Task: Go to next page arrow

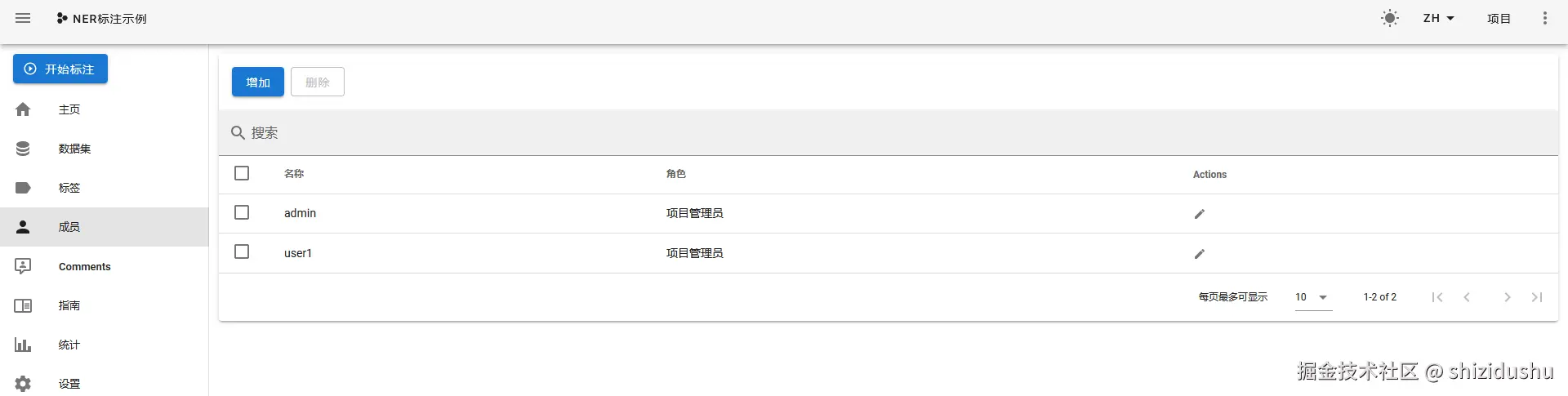Action: coord(1507,297)
